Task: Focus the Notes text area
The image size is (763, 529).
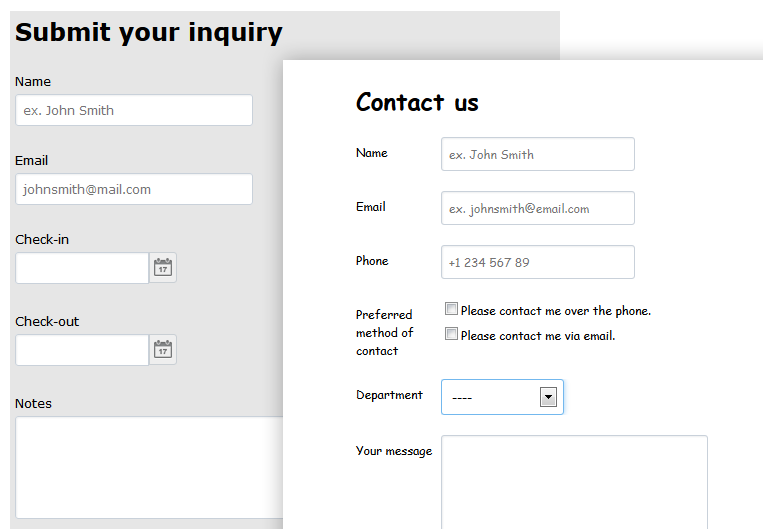Action: click(x=149, y=467)
